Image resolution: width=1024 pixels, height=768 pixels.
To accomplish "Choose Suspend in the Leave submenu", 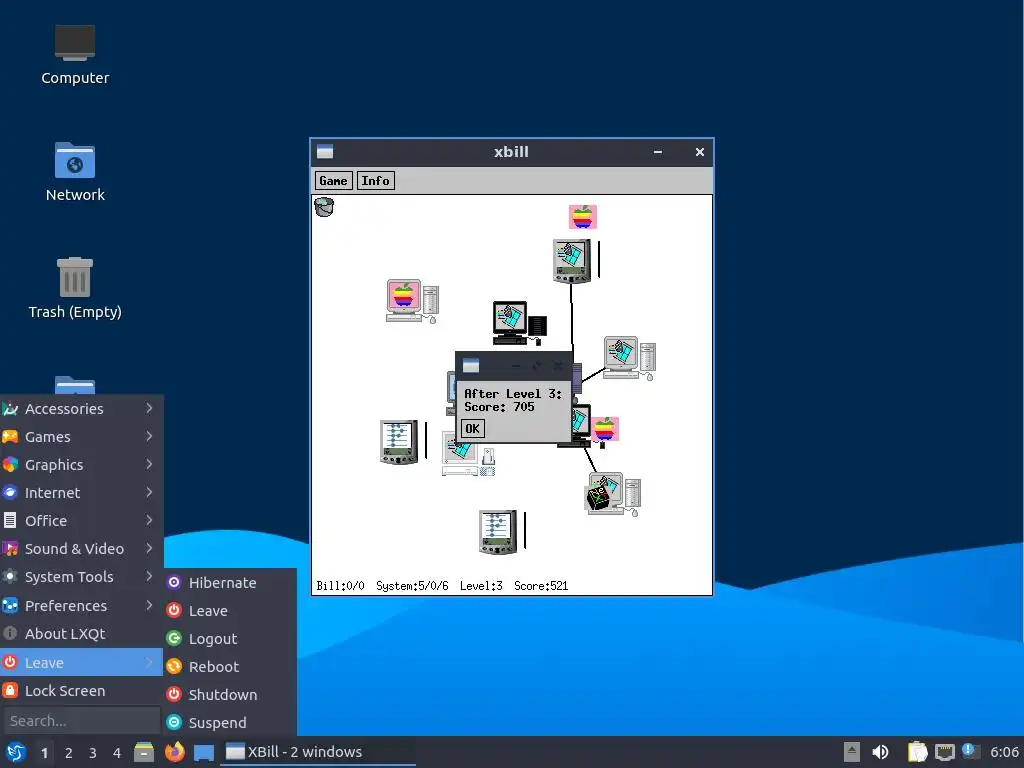I will click(231, 723).
